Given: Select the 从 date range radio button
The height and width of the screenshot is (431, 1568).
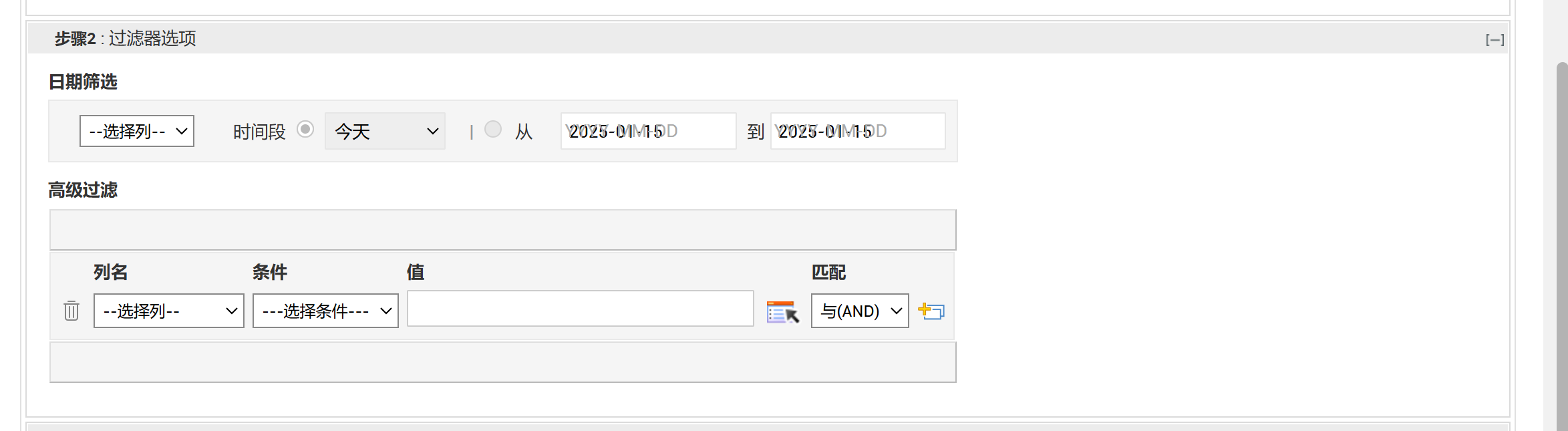Looking at the screenshot, I should (493, 129).
